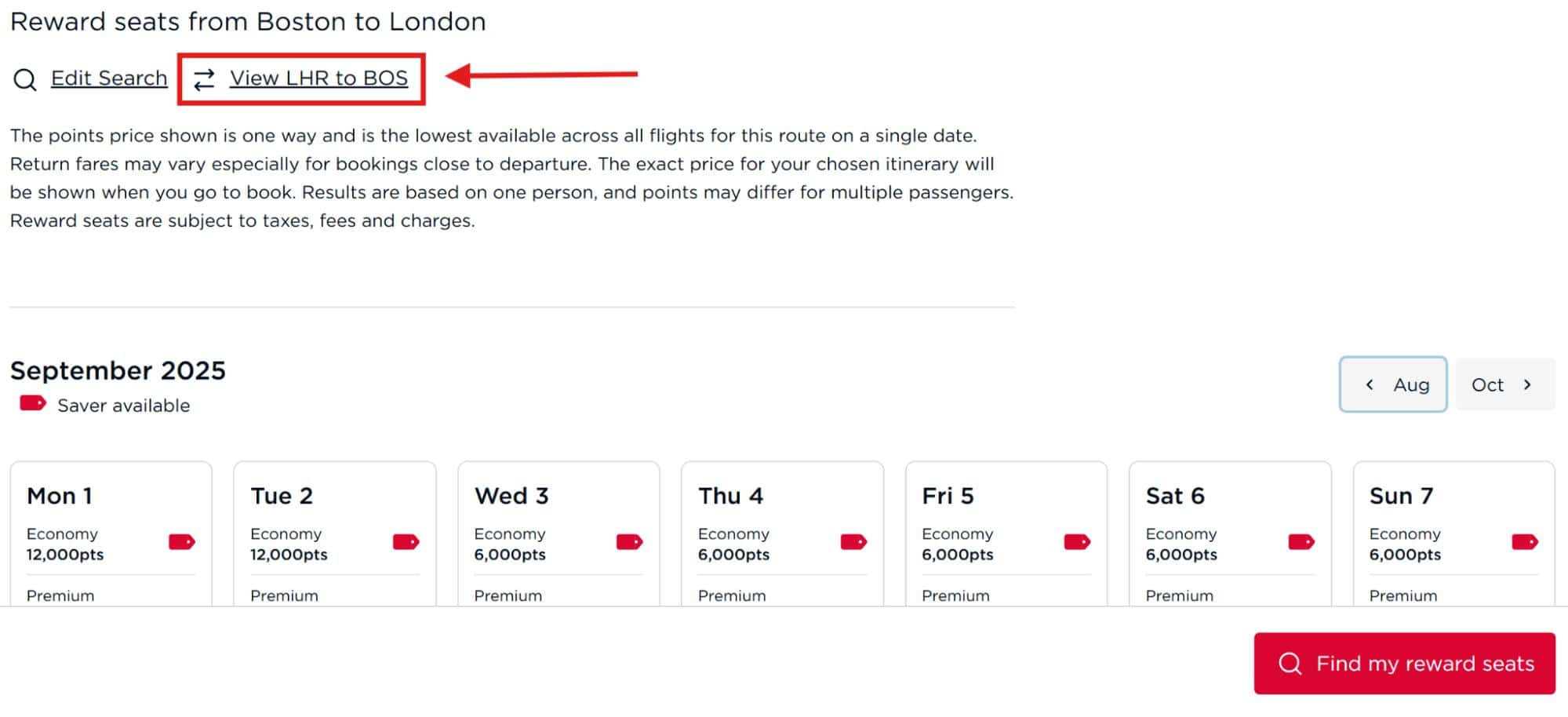Click the Saver tag icon on Sun 7 Economy
The height and width of the screenshot is (717, 1568).
pyautogui.click(x=1524, y=541)
